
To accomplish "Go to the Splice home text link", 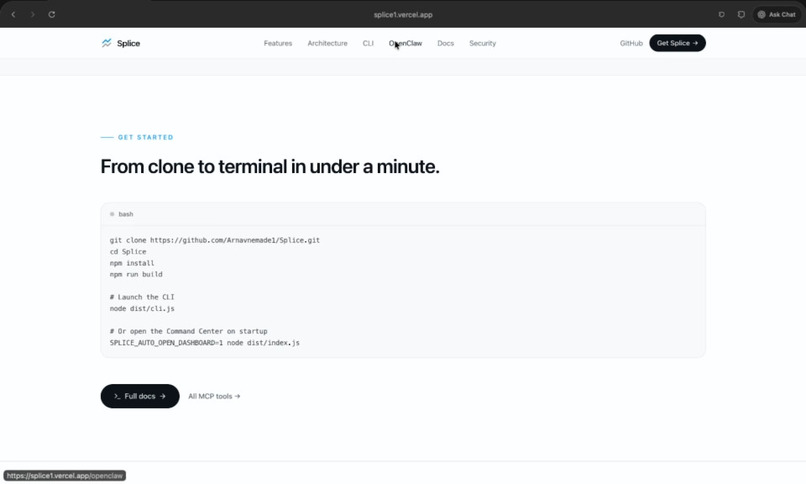I will (129, 43).
